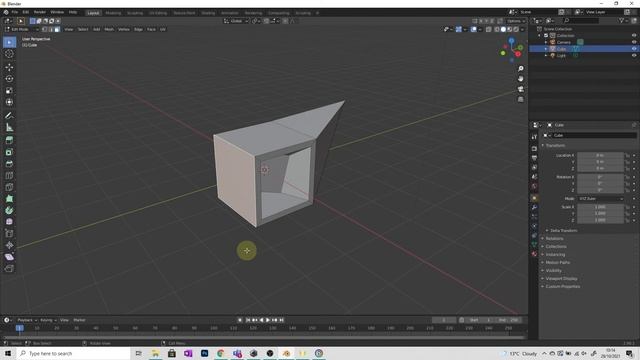640x360 pixels.
Task: Select the Transform tool
Action: pos(9,102)
